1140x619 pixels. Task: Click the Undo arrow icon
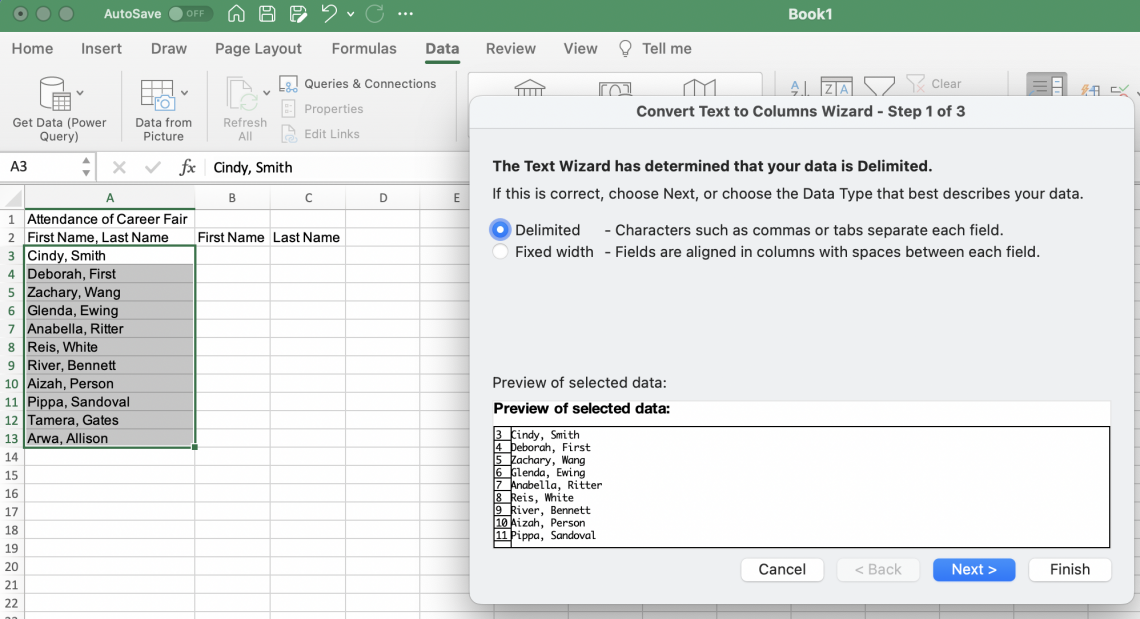pyautogui.click(x=329, y=14)
